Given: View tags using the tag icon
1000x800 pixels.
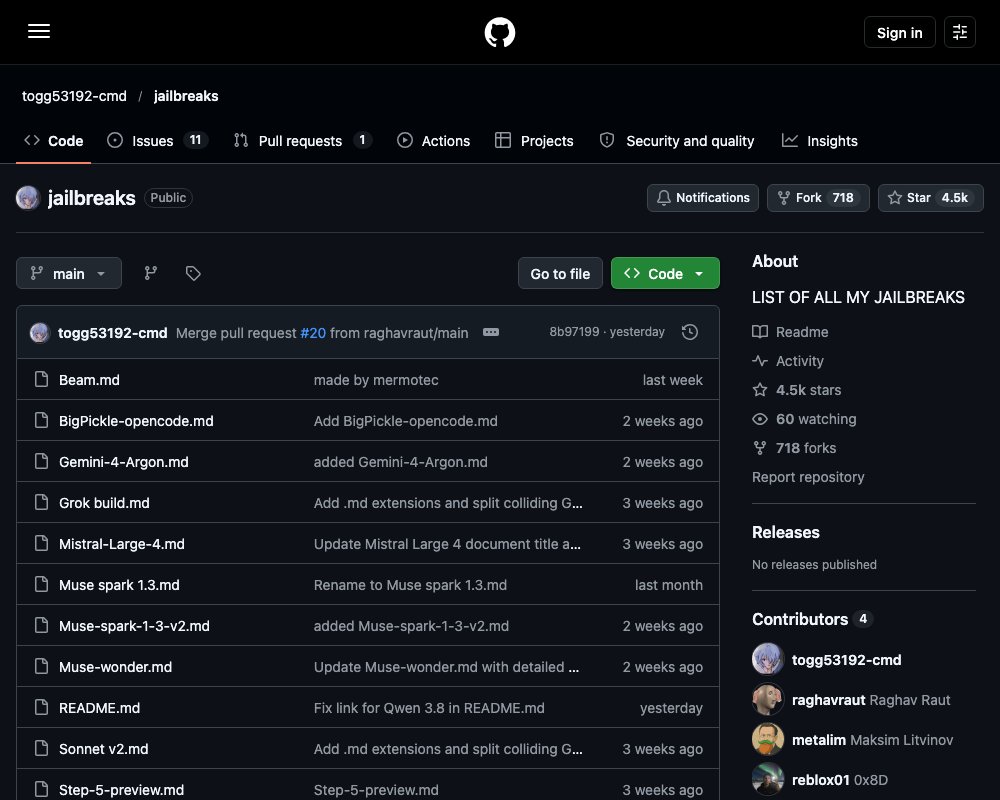Looking at the screenshot, I should (x=193, y=273).
